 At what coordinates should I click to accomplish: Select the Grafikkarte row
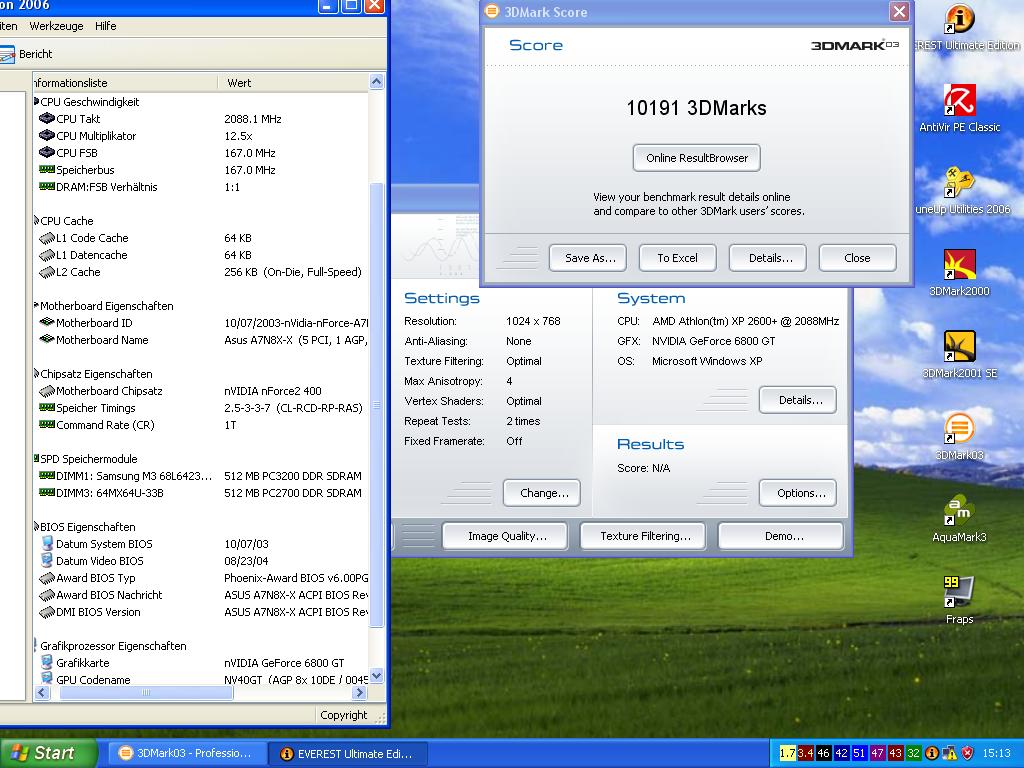click(x=202, y=662)
